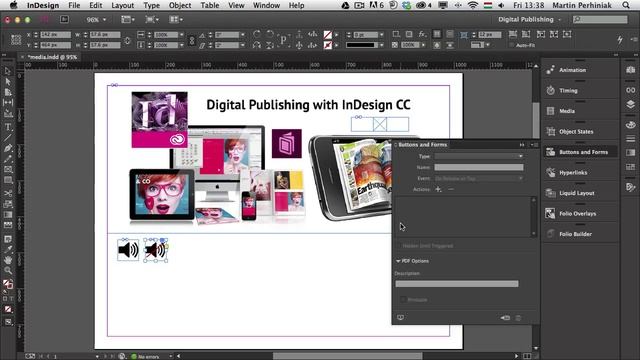This screenshot has width=640, height=360.
Task: Click the trash icon in Buttons and Forms panel
Action: click(x=518, y=318)
